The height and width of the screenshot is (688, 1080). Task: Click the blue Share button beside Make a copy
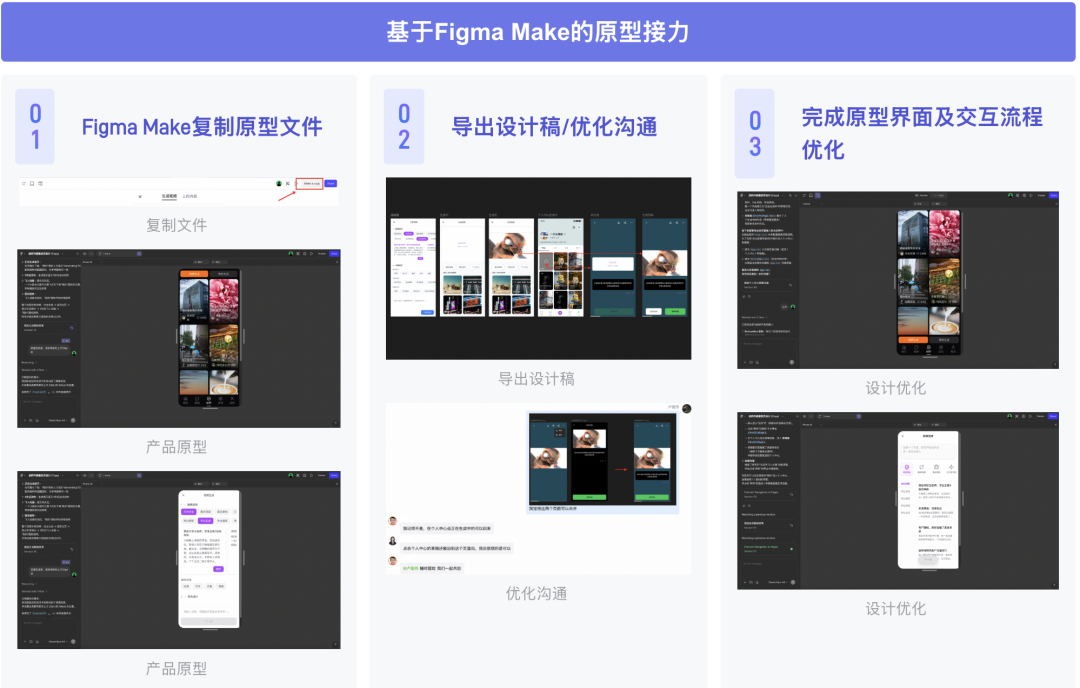tap(331, 183)
